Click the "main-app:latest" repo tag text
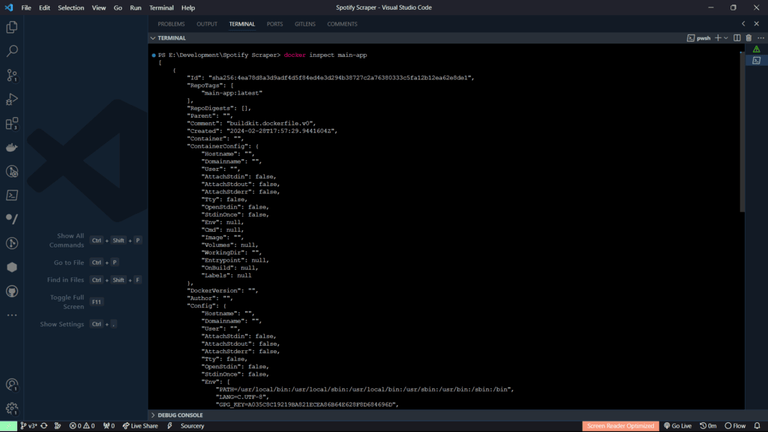 [232, 93]
